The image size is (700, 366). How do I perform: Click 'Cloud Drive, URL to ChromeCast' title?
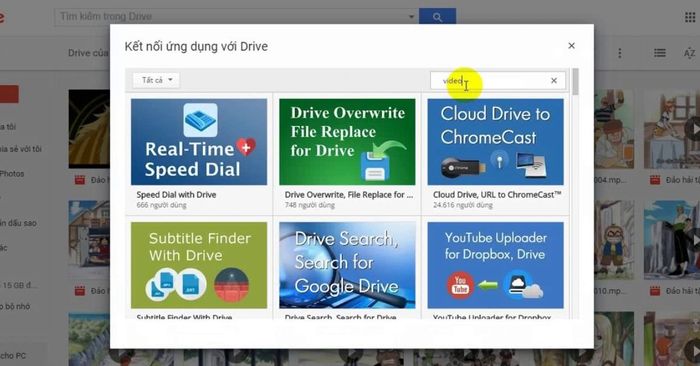pos(497,195)
